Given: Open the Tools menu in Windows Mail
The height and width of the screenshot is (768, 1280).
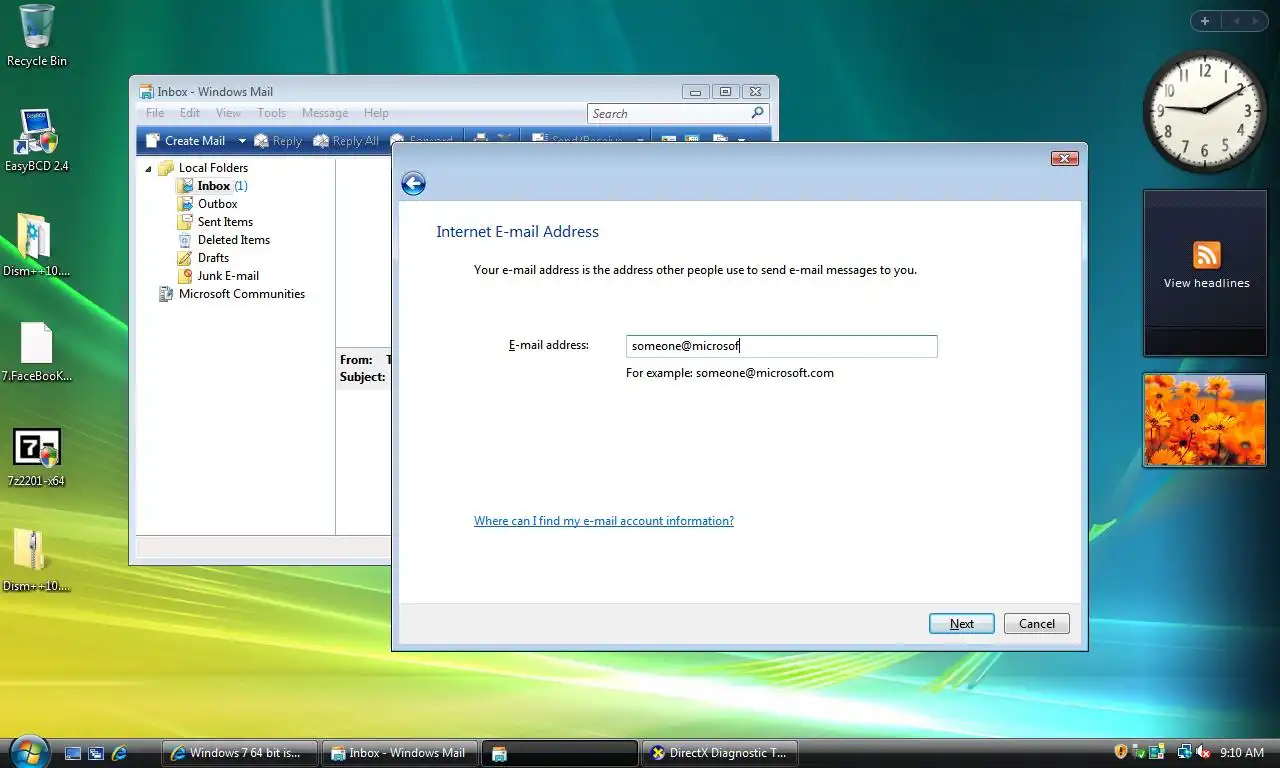Looking at the screenshot, I should (x=272, y=113).
